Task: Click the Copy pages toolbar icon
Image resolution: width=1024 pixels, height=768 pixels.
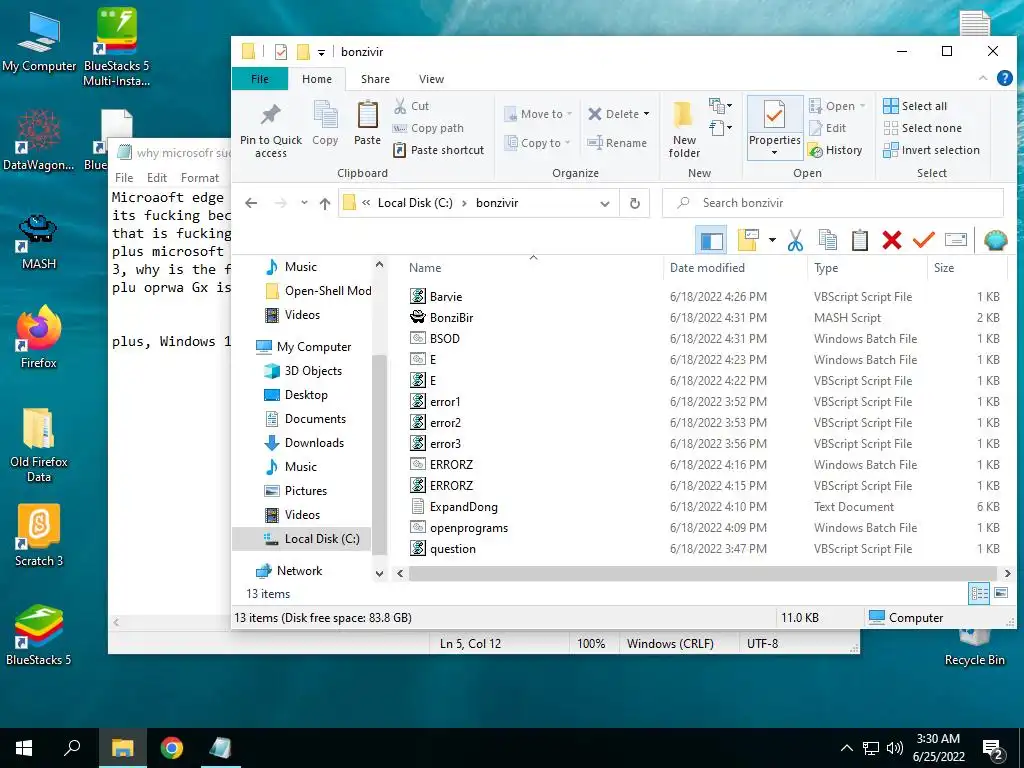Action: (827, 240)
